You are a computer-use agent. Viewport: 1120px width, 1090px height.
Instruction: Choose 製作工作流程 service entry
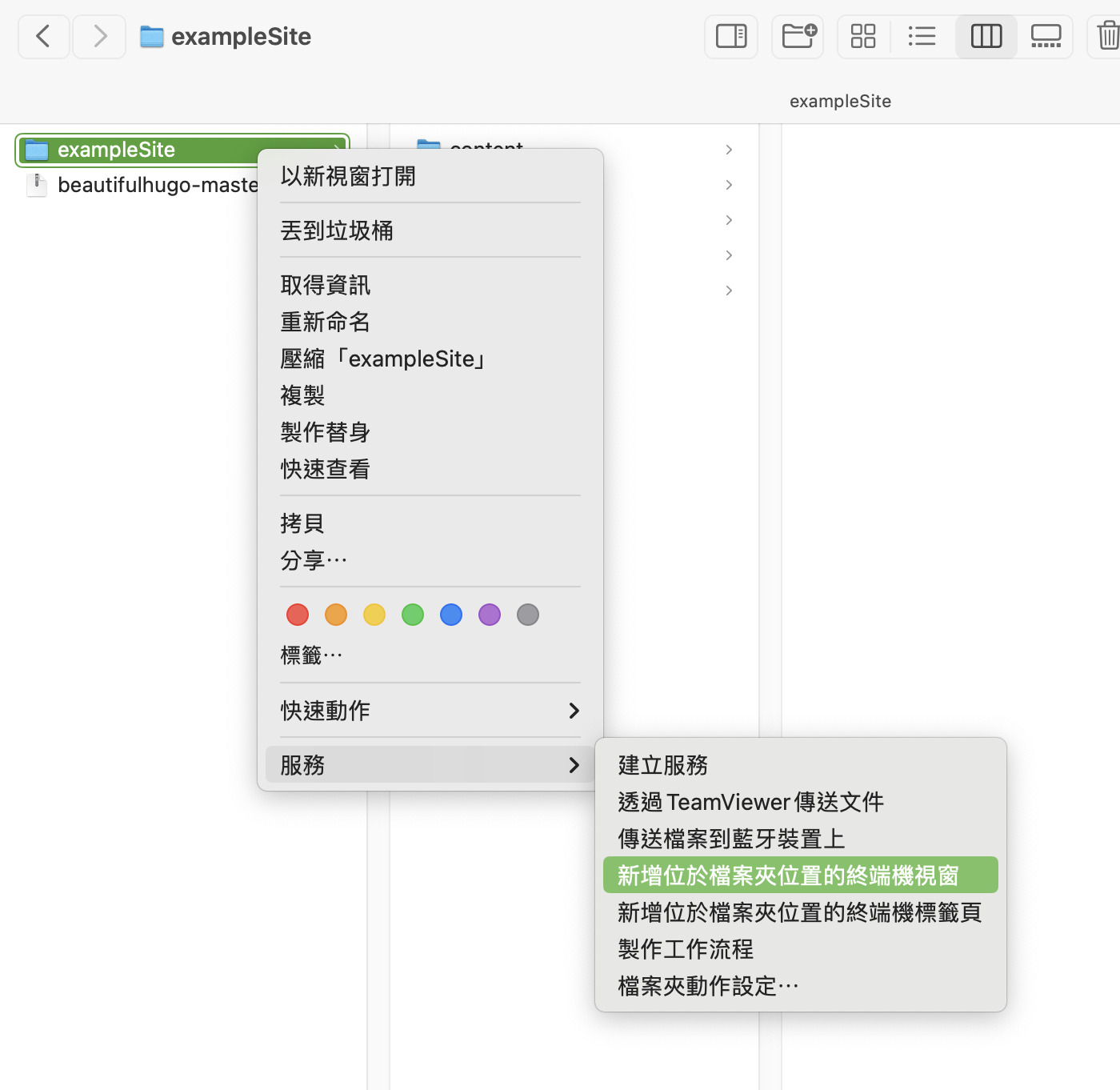801,949
